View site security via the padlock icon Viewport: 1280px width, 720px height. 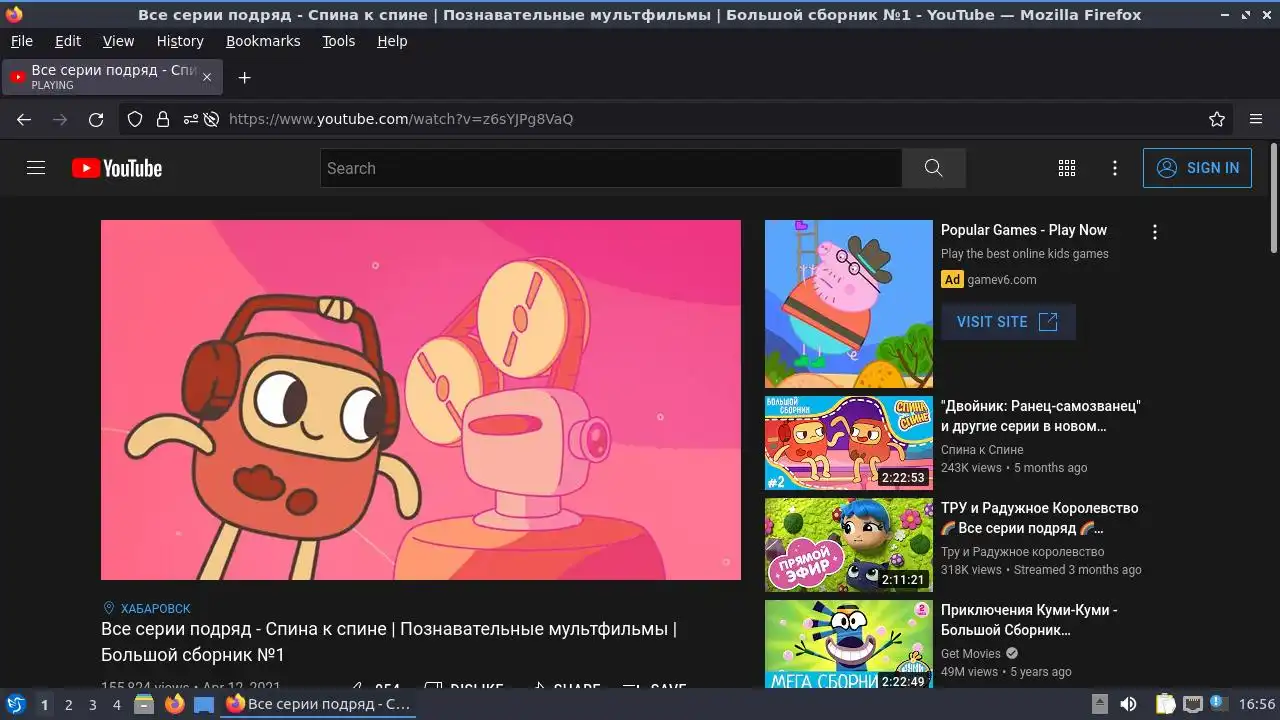tap(163, 119)
